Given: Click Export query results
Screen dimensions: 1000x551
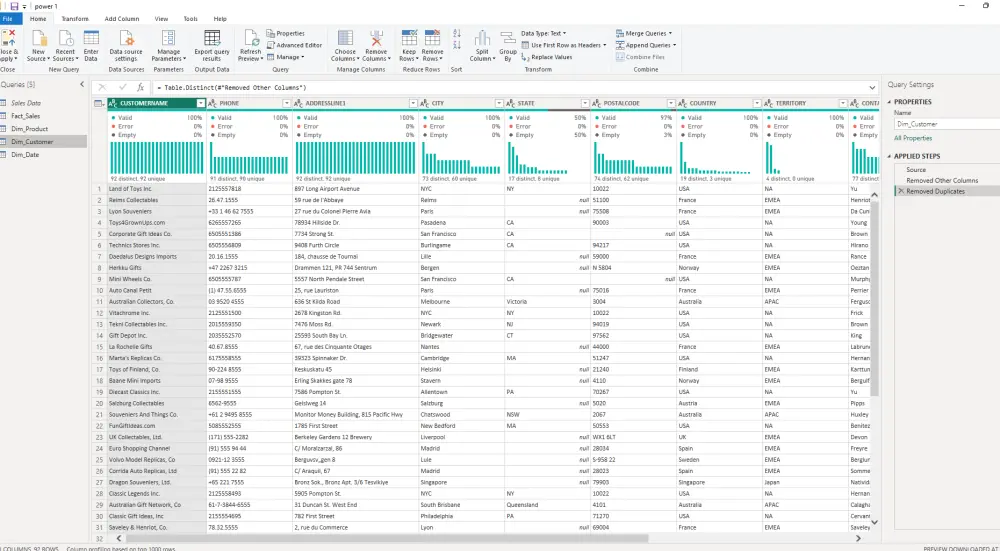Looking at the screenshot, I should (x=212, y=46).
